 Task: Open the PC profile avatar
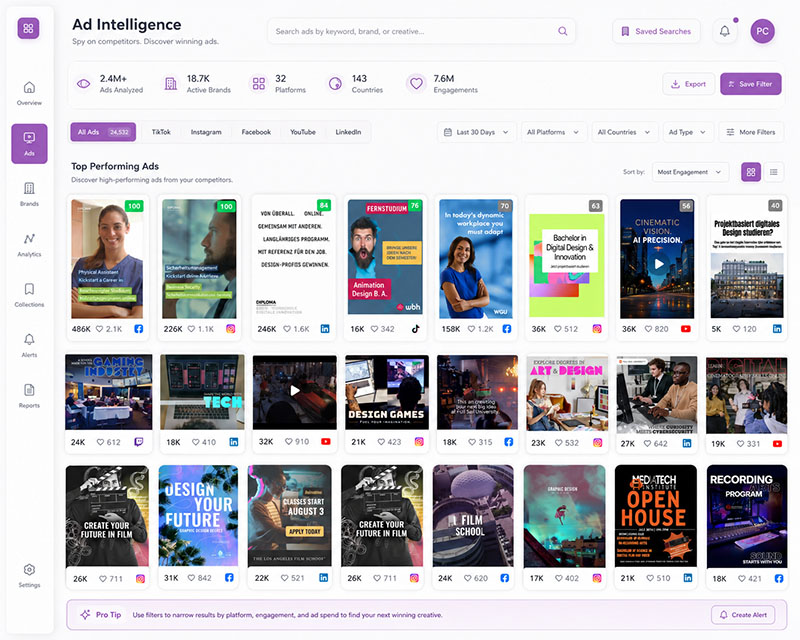(762, 31)
